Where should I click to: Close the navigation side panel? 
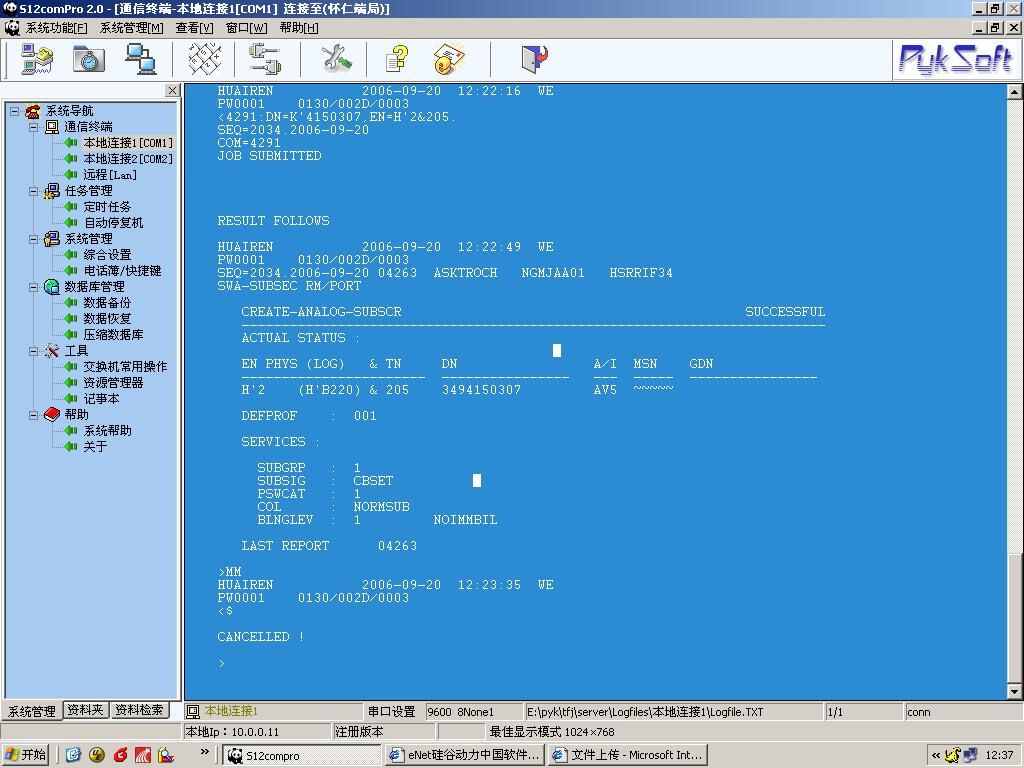pyautogui.click(x=172, y=91)
